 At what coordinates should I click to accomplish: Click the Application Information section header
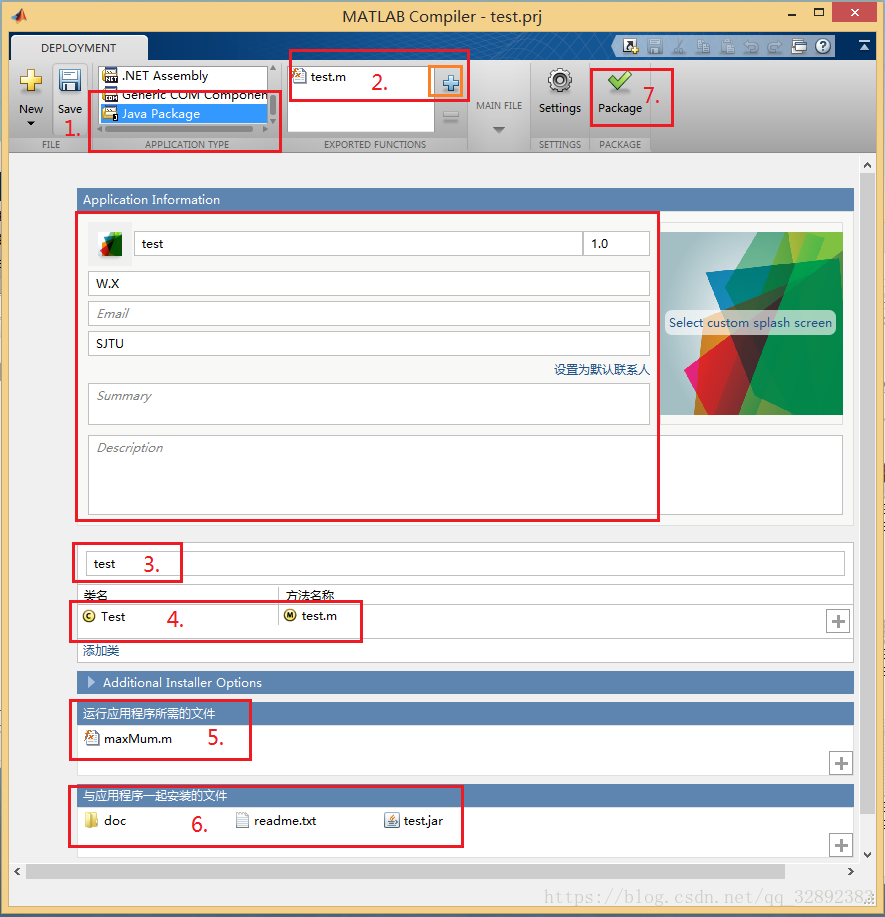(x=465, y=199)
